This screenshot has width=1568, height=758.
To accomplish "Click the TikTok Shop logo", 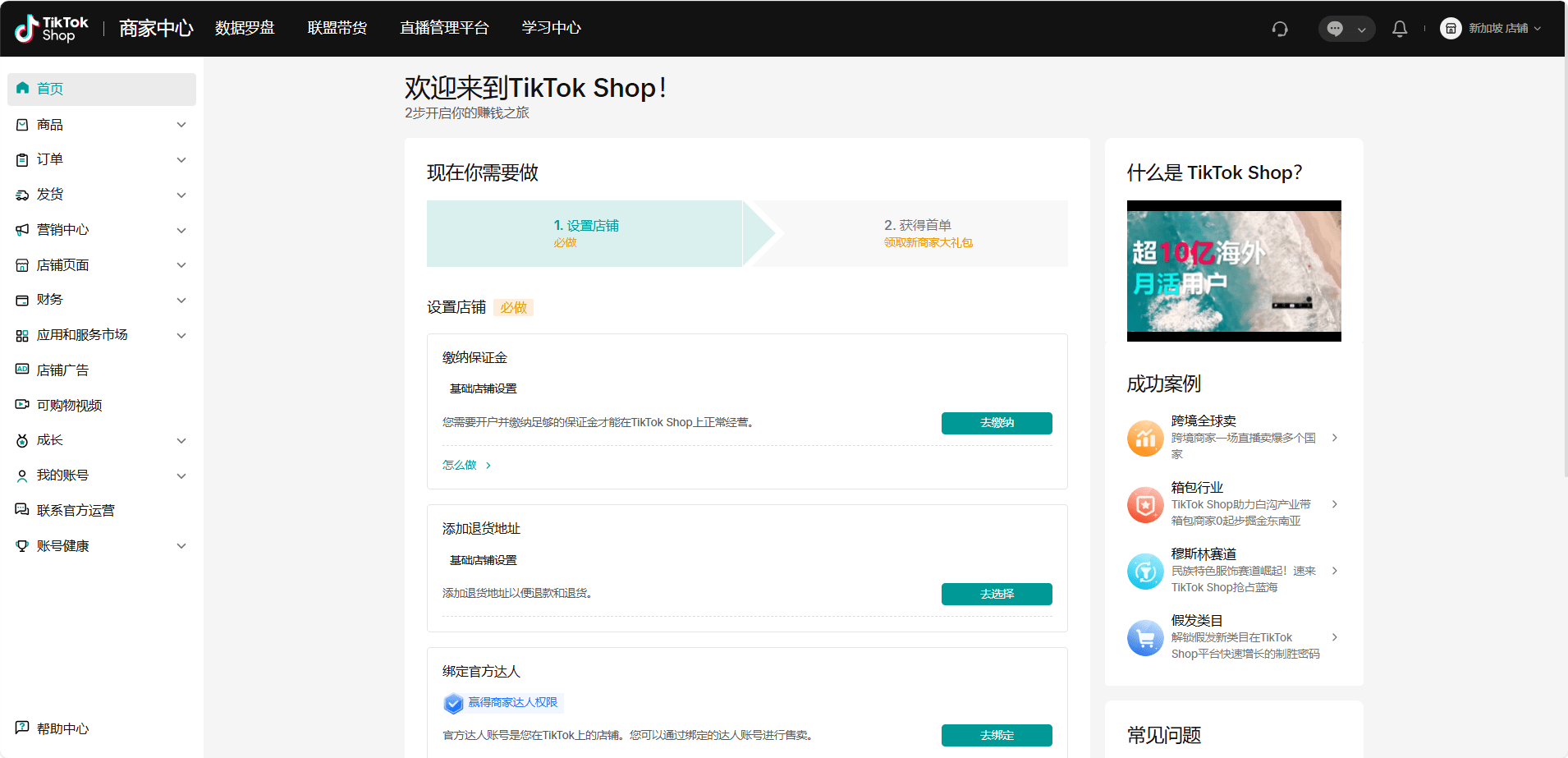I will pos(51,29).
